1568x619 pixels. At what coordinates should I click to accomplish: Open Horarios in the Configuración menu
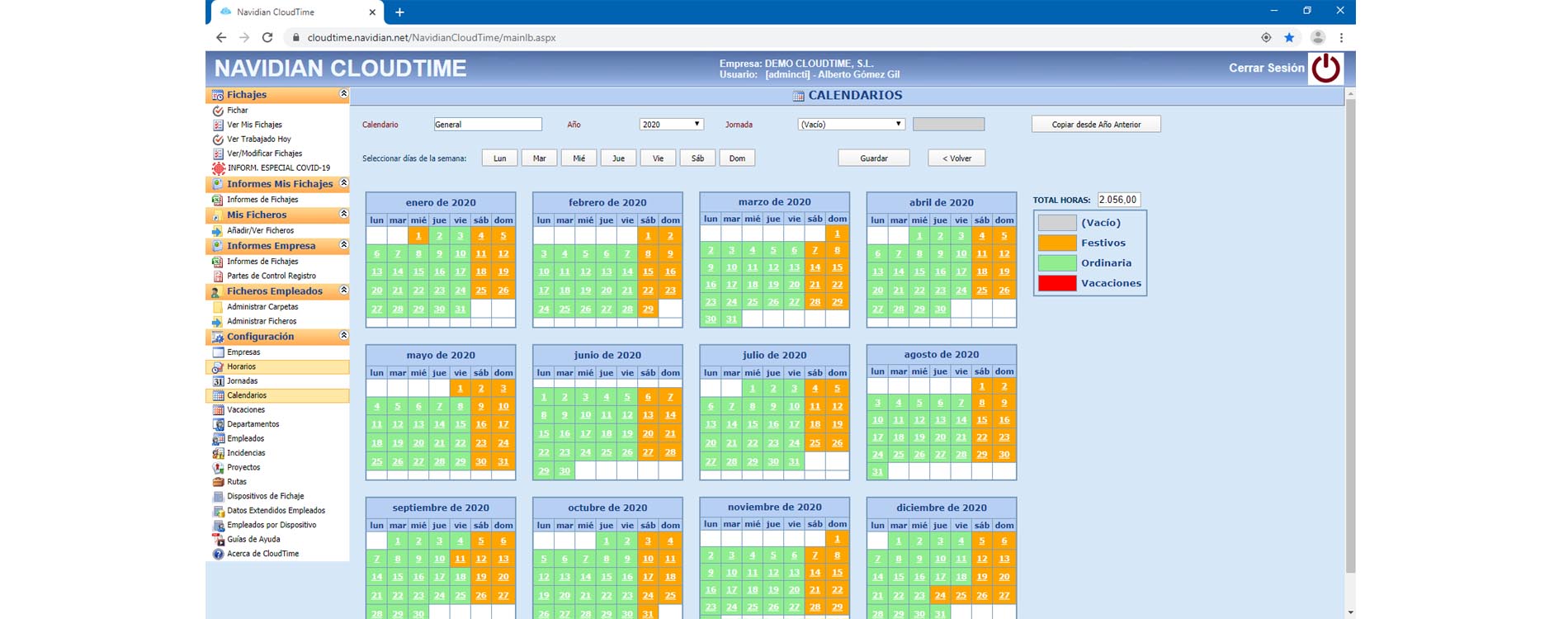242,366
